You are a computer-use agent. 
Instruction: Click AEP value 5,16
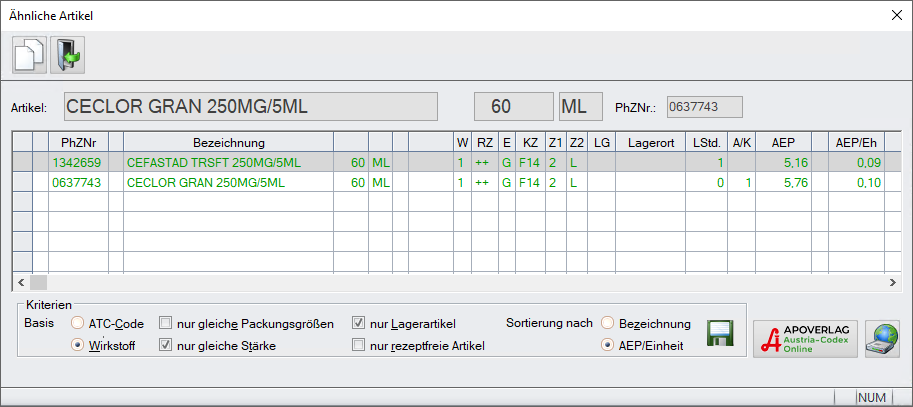[783, 163]
